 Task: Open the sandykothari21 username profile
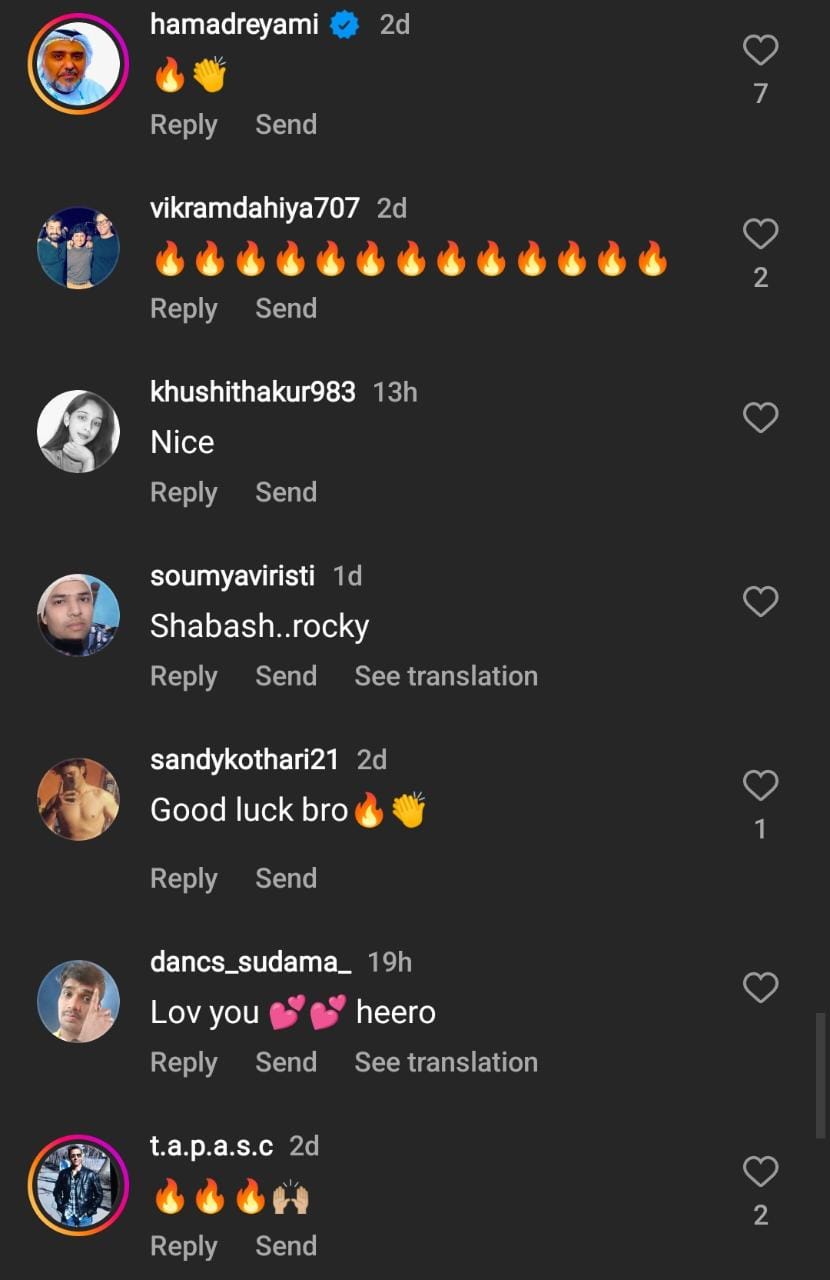pyautogui.click(x=245, y=760)
